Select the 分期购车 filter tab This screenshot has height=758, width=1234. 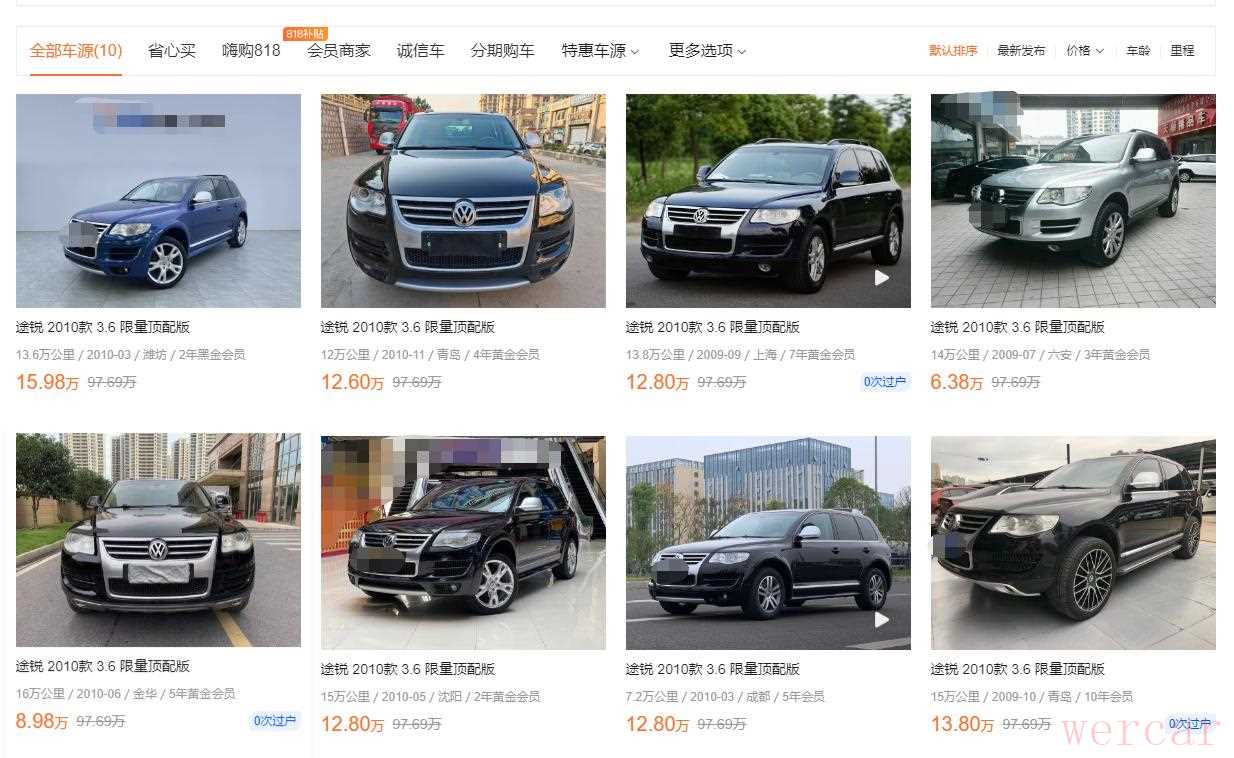(502, 51)
